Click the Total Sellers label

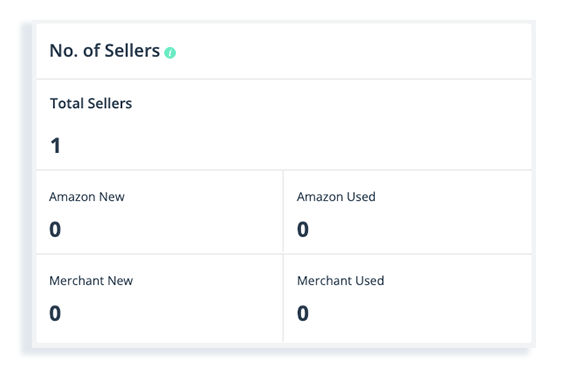(91, 103)
